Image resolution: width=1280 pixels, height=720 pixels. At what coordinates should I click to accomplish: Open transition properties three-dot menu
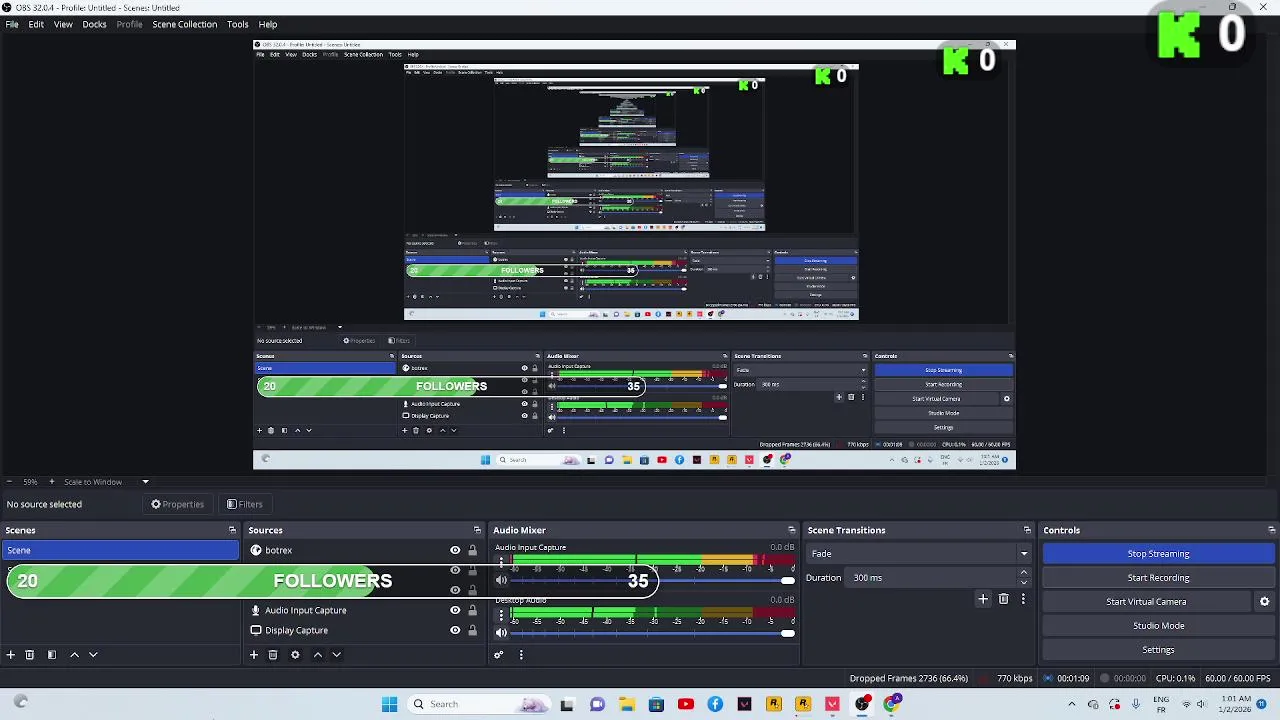click(1023, 599)
